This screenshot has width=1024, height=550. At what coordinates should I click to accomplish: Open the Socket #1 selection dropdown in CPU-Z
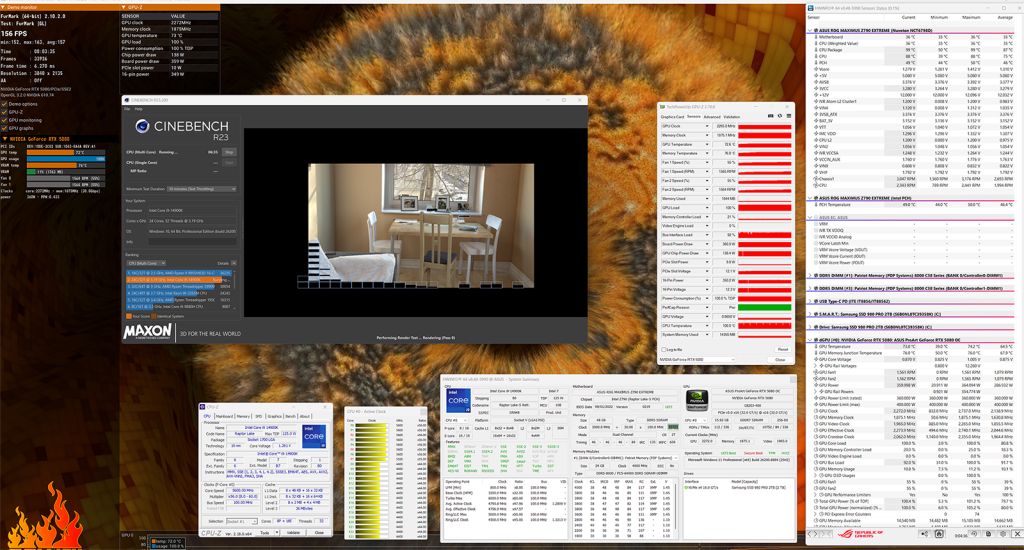point(242,521)
